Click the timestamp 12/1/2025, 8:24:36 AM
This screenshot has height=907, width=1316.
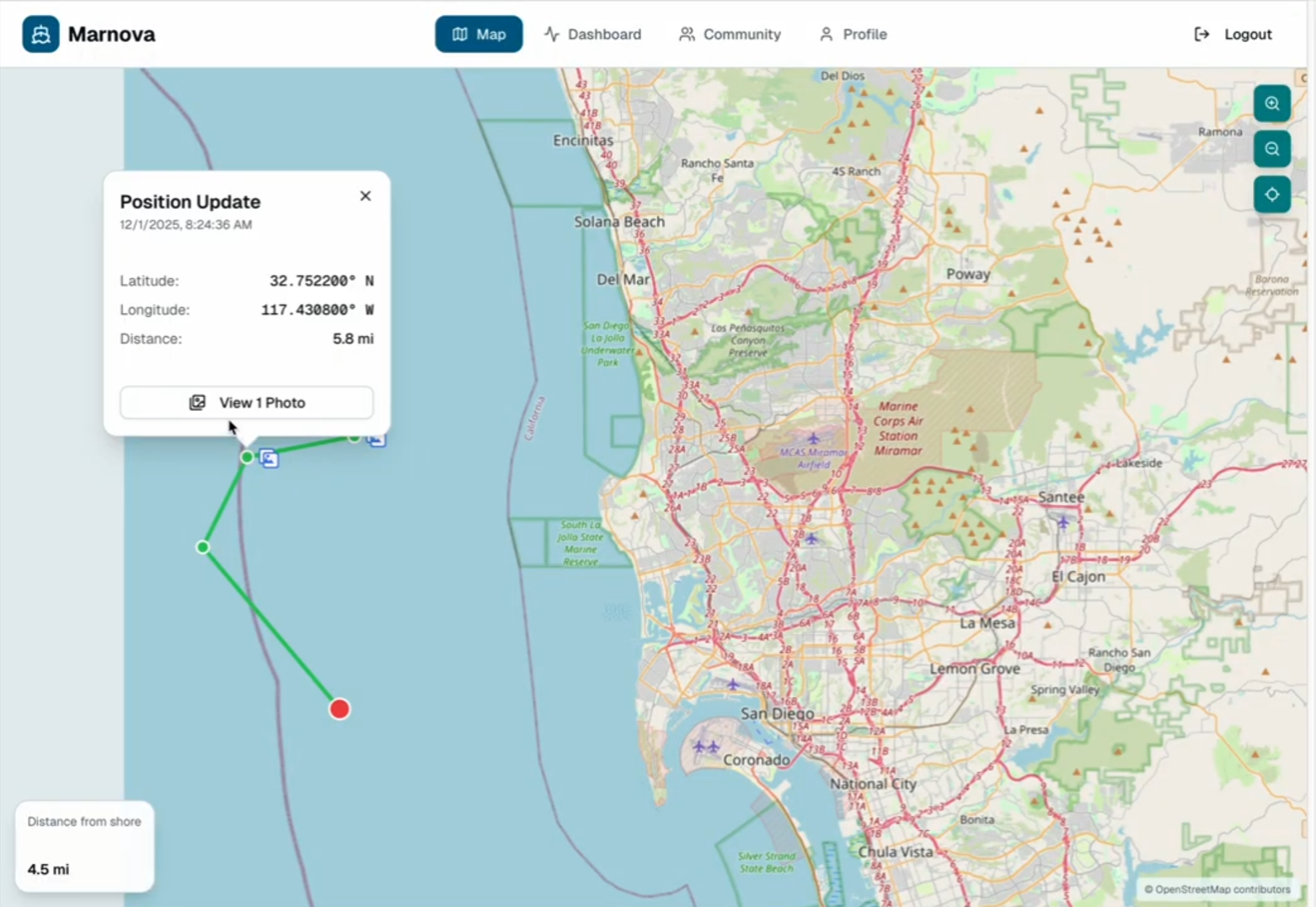(186, 225)
